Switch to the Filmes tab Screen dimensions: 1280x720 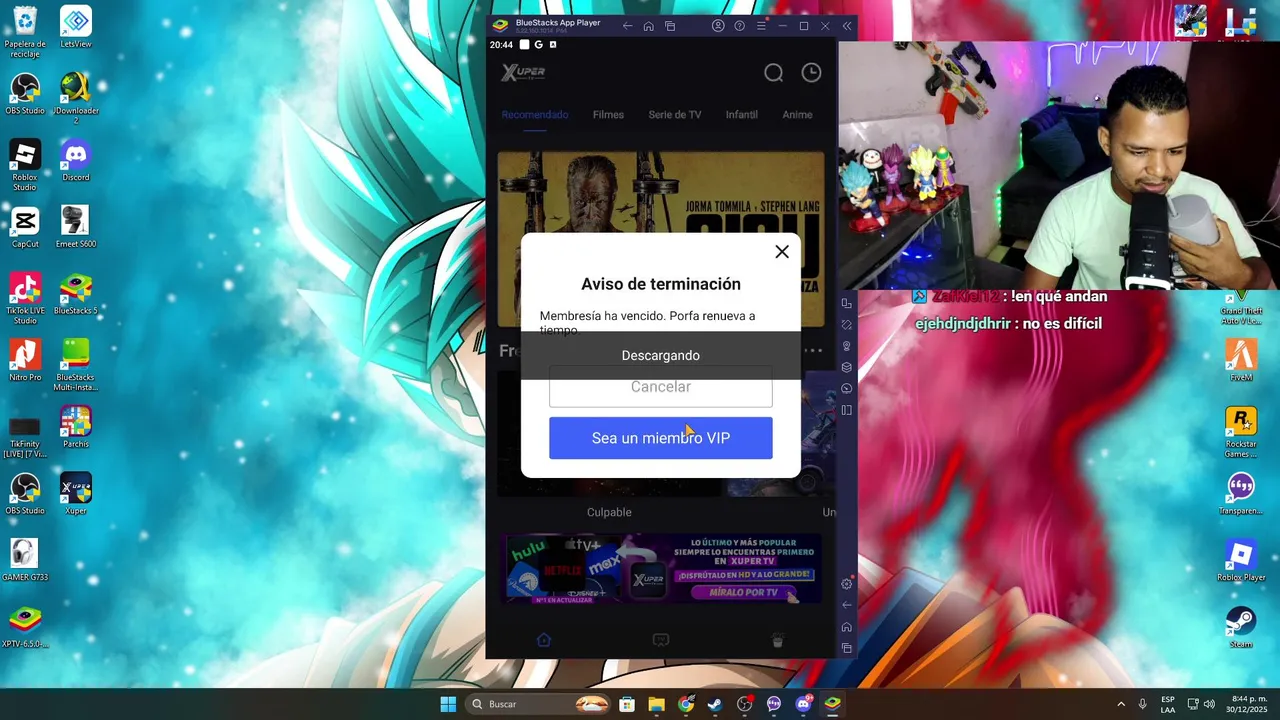click(x=608, y=115)
